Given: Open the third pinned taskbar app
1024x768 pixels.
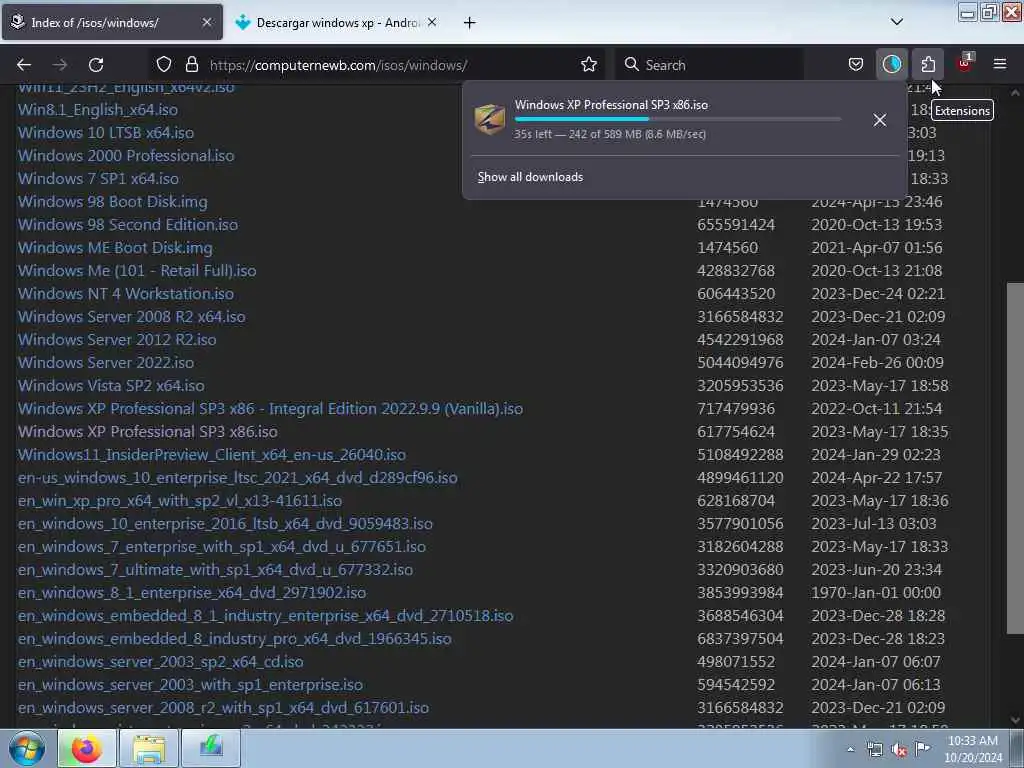Looking at the screenshot, I should (211, 748).
